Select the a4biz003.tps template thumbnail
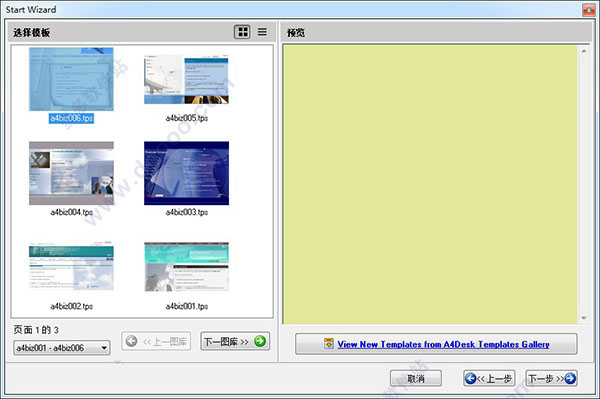The height and width of the screenshot is (399, 600). pos(186,173)
